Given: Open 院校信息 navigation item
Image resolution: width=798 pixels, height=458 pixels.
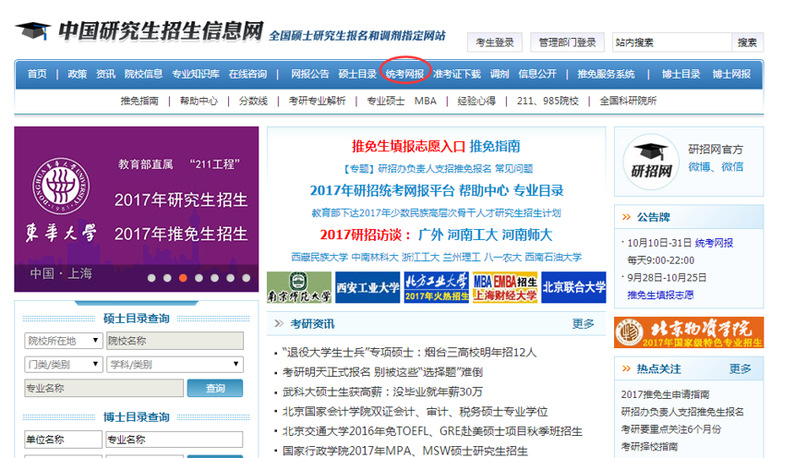Looking at the screenshot, I should [144, 74].
